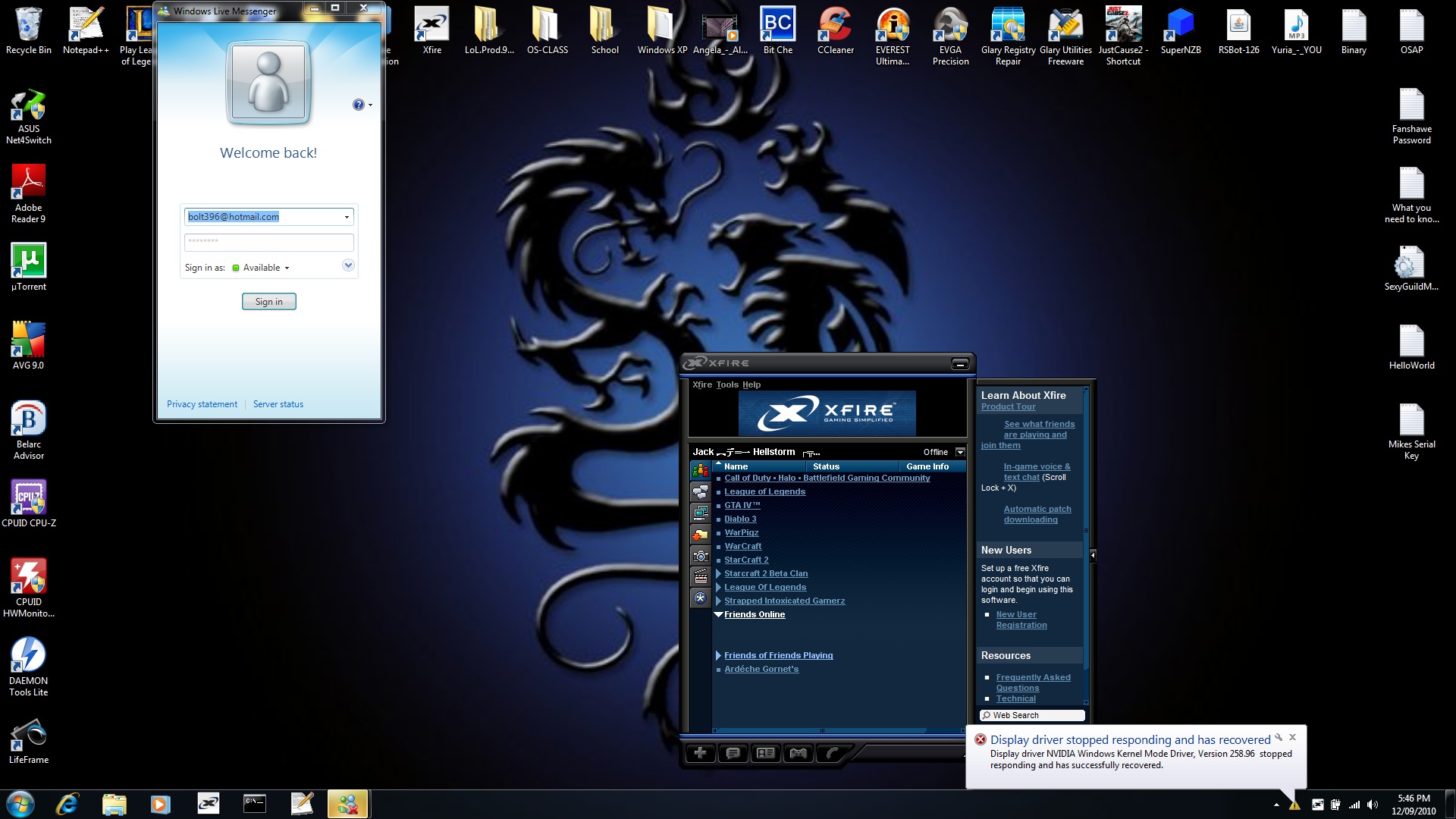Open CCleaner desktop shortcut
This screenshot has width=1456, height=819.
click(x=835, y=33)
